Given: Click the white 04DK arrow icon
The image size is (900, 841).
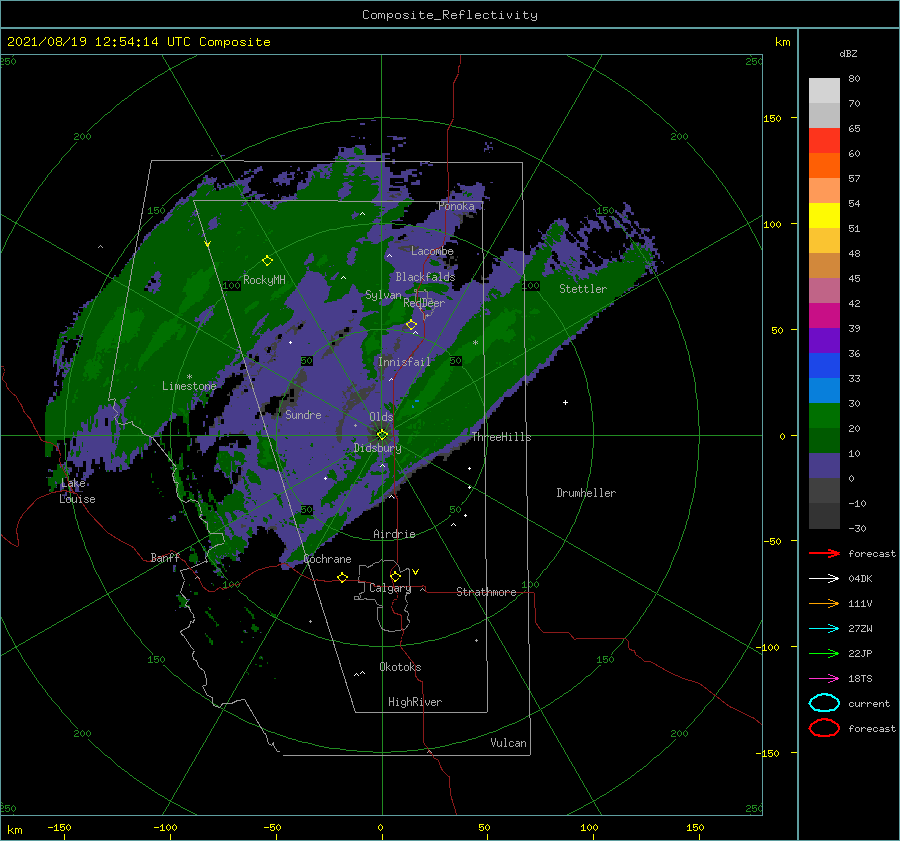Looking at the screenshot, I should [x=824, y=578].
